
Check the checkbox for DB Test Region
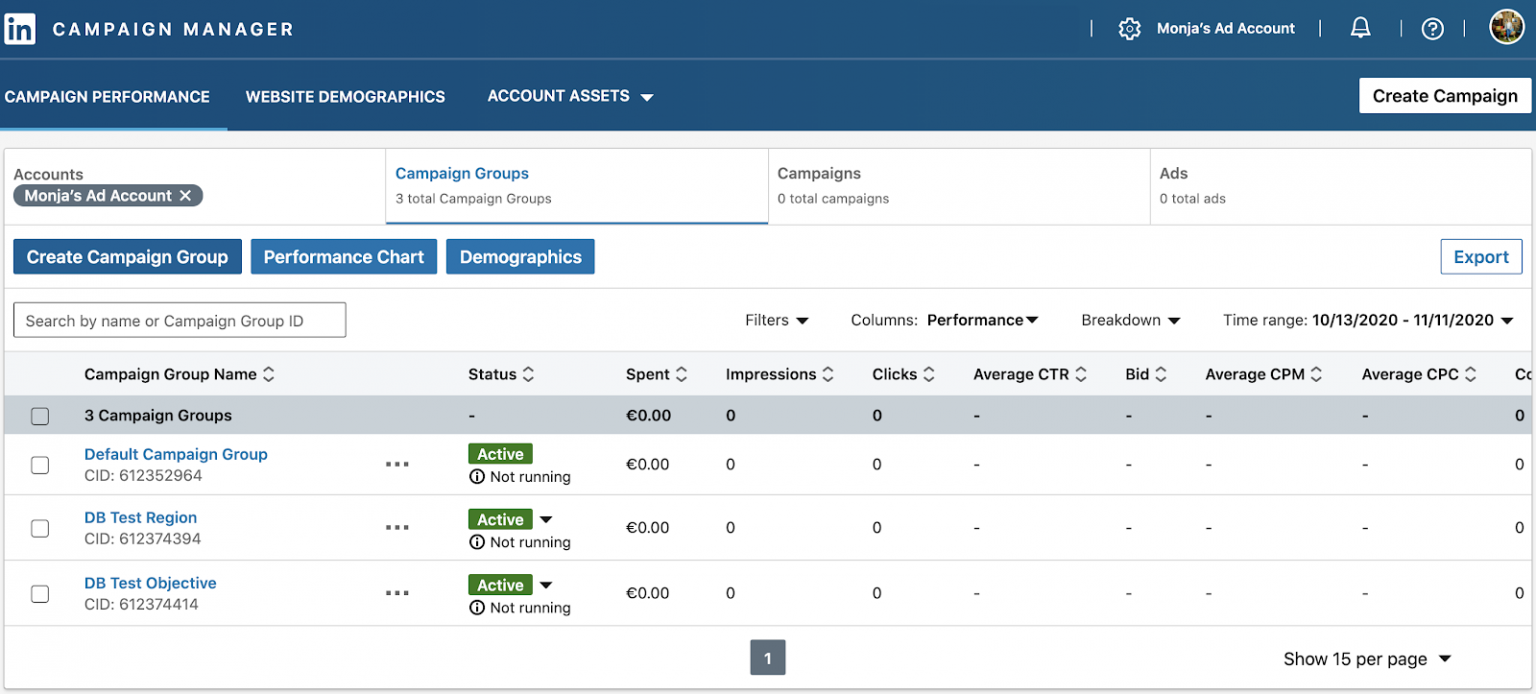(40, 529)
